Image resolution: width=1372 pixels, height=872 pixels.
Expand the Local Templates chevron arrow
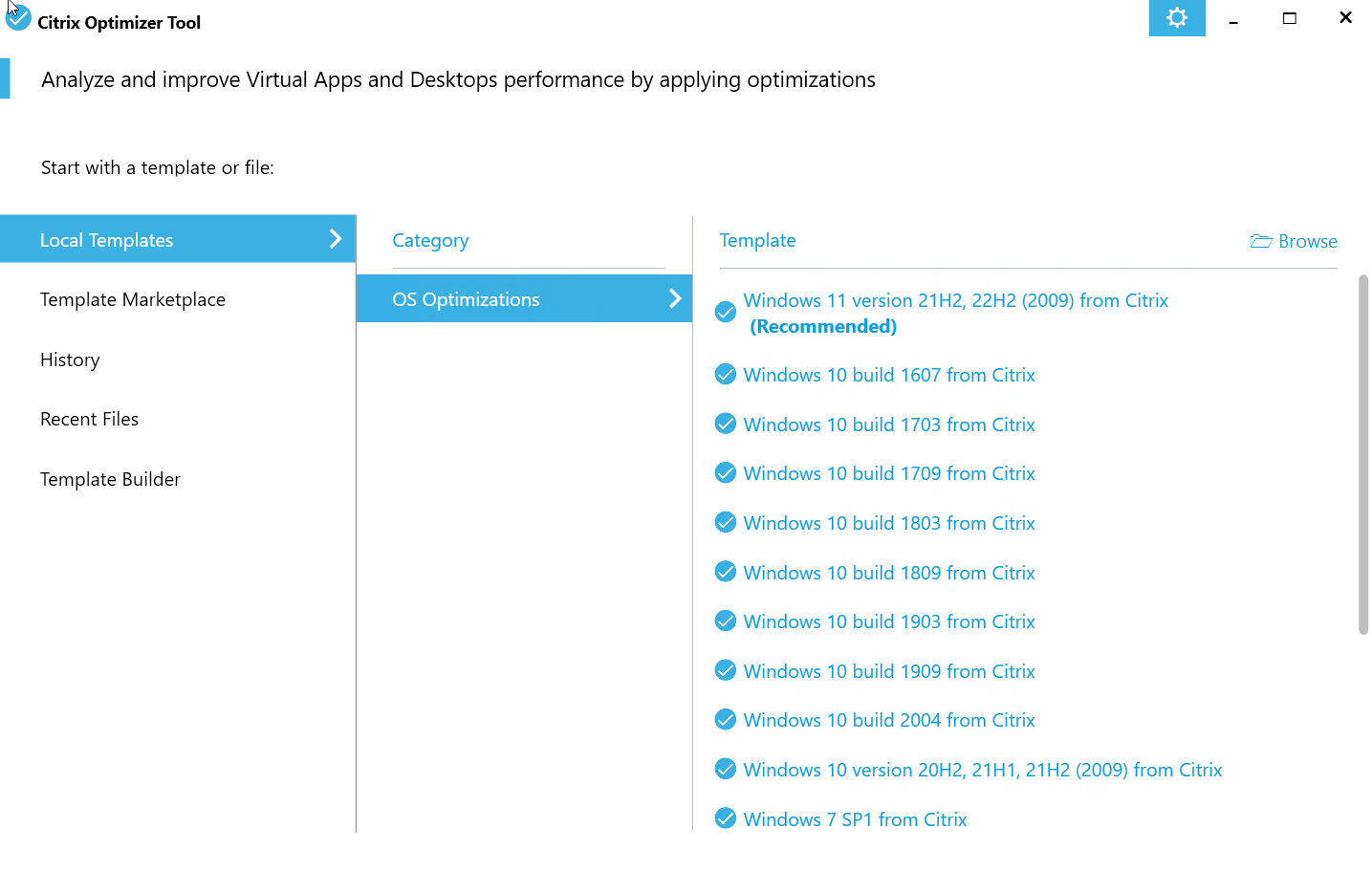[335, 239]
